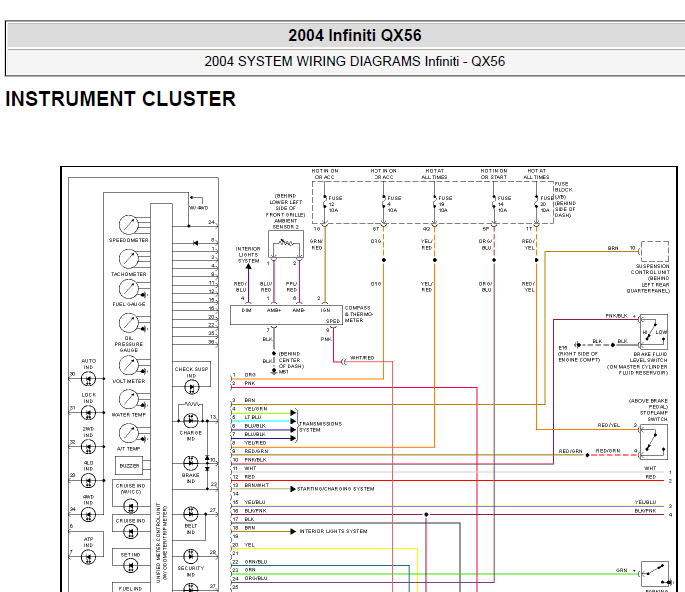Select the CHECK SUSP IND lamp symbol
The height and width of the screenshot is (592, 685).
tap(191, 387)
